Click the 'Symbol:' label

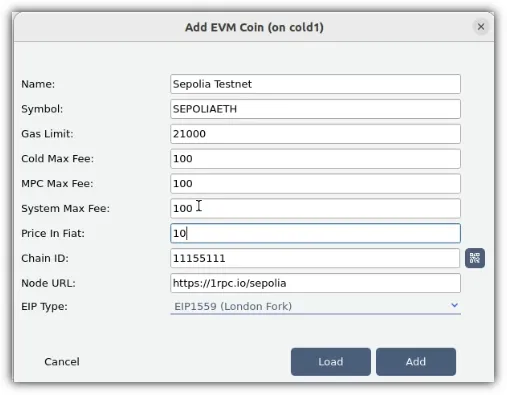[42, 109]
